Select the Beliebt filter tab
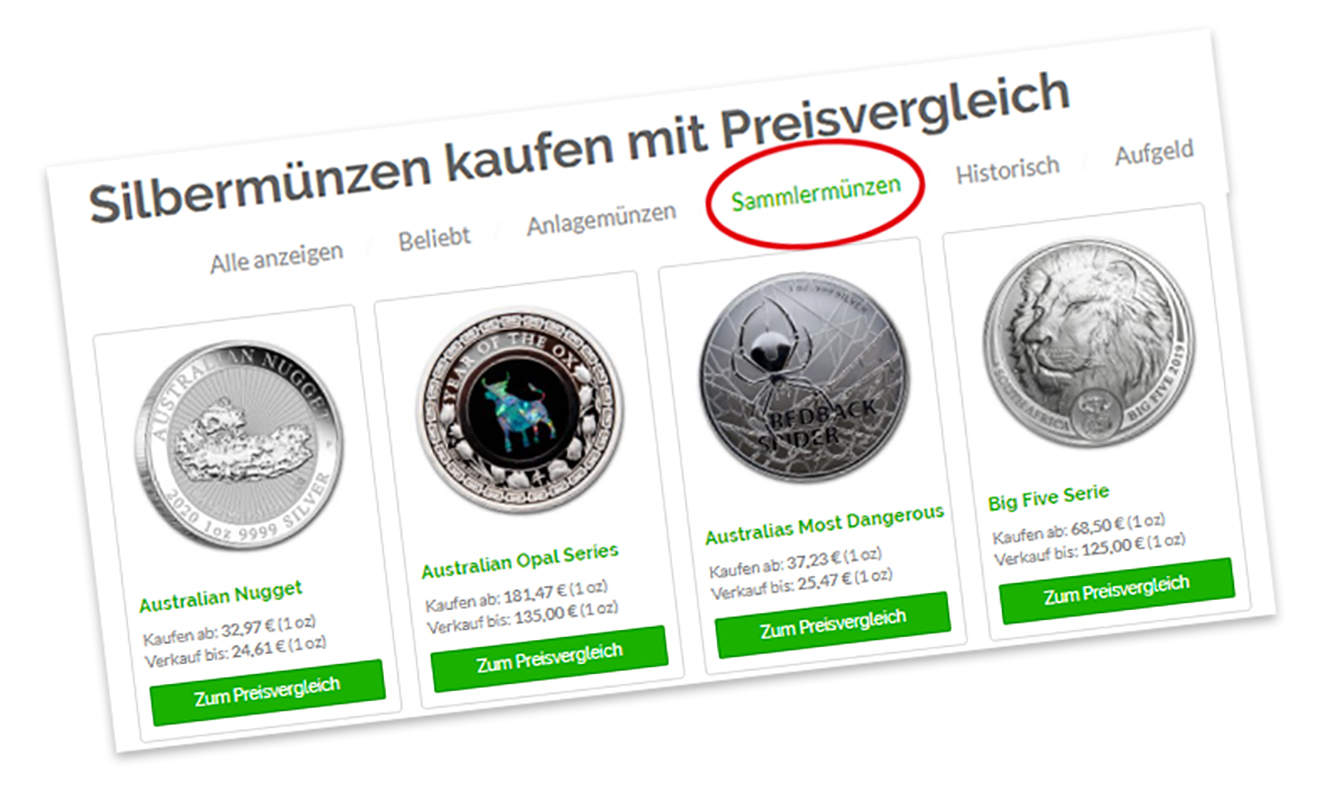The width and height of the screenshot is (1323, 788). point(434,238)
